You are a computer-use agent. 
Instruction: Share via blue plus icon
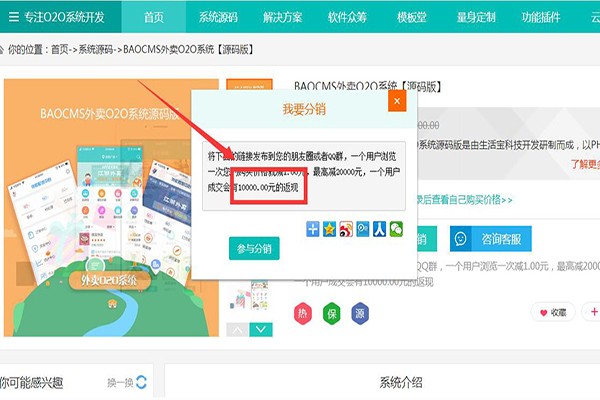(x=313, y=229)
